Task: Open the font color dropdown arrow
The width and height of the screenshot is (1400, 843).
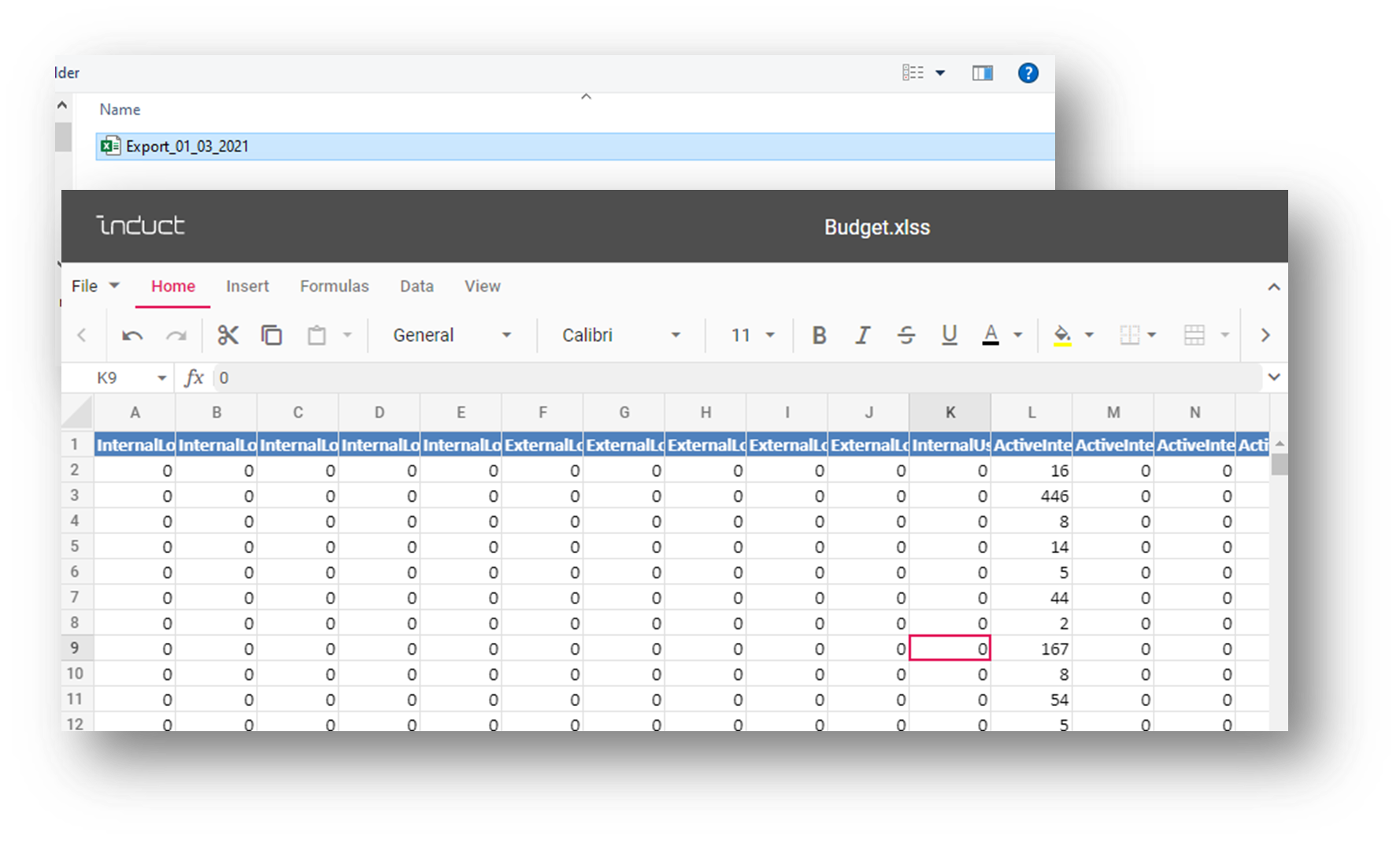Action: tap(1018, 336)
